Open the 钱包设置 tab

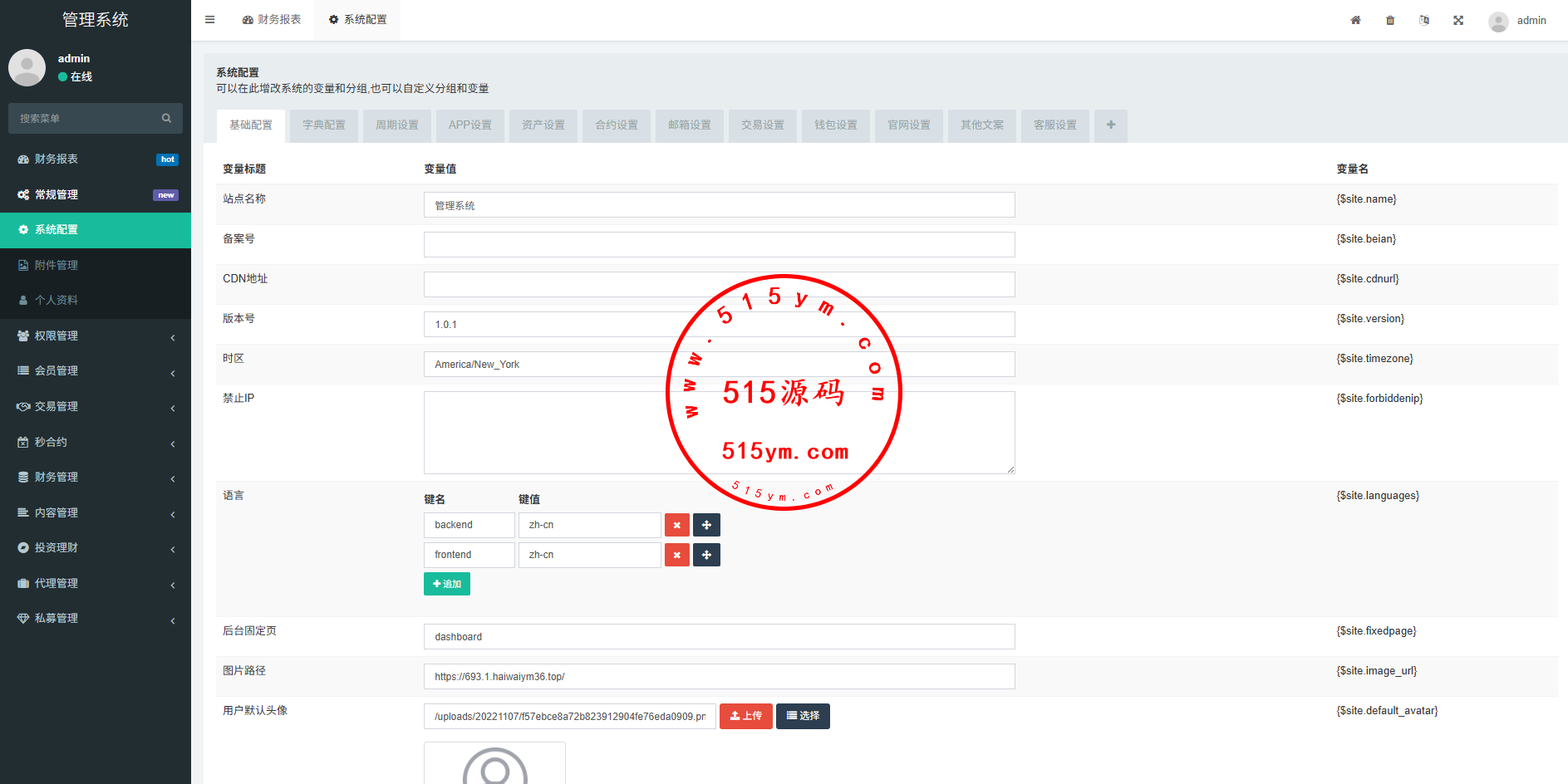point(835,125)
